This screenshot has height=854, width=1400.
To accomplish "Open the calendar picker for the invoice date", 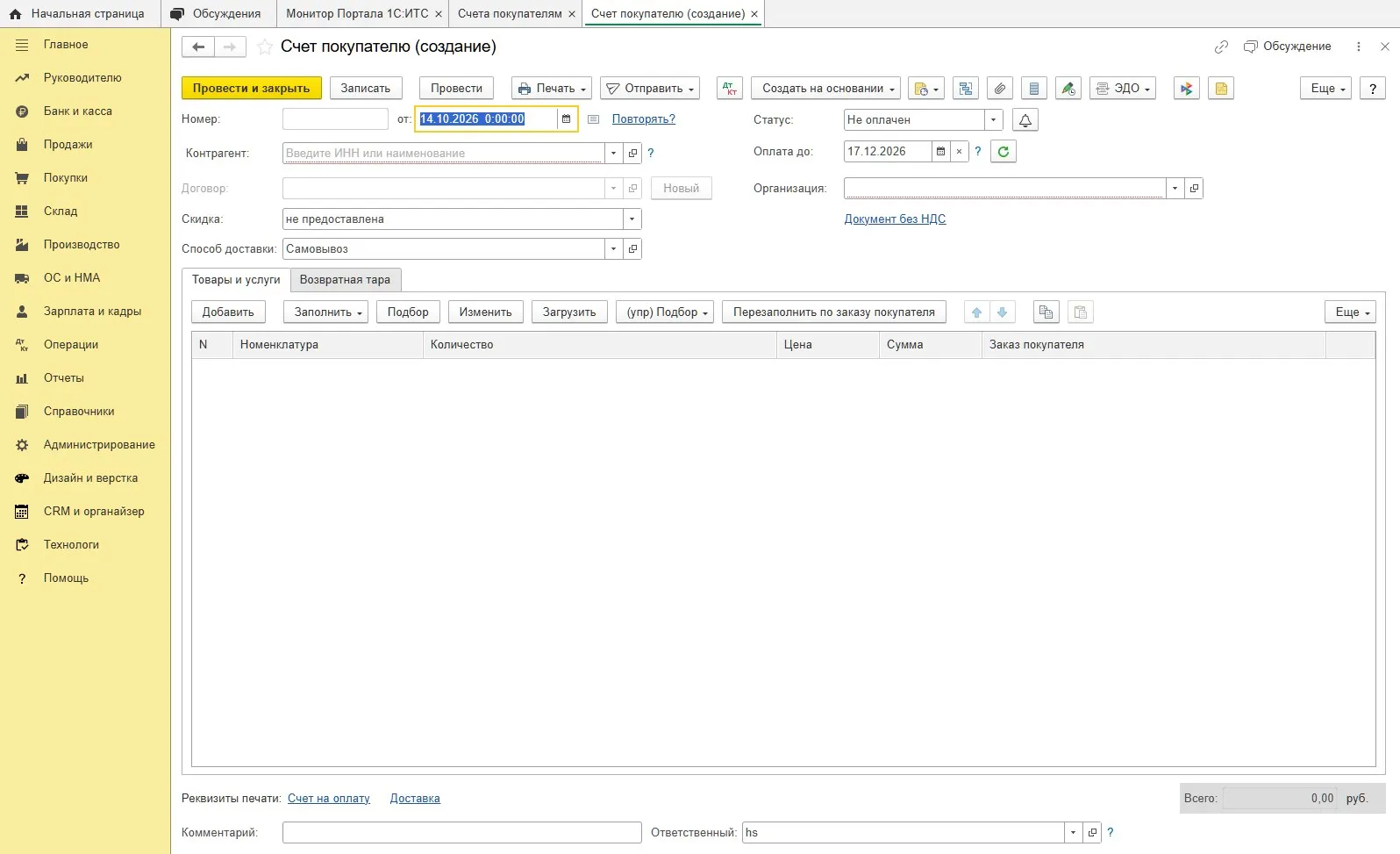I will tap(567, 118).
